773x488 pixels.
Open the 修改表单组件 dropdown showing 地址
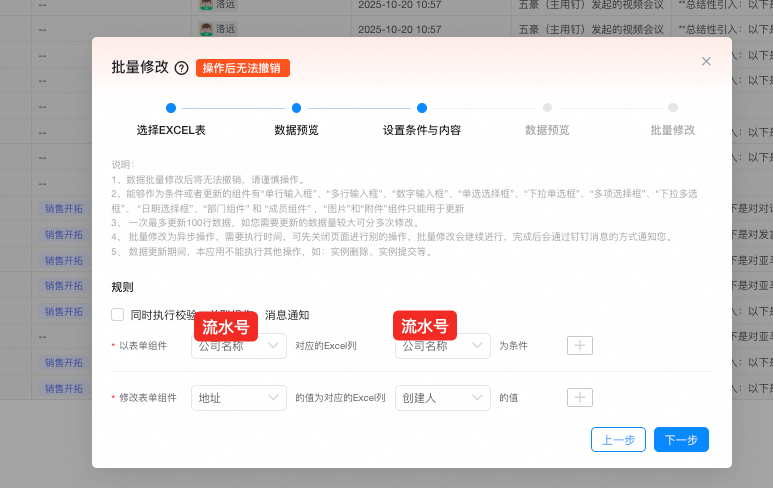tap(238, 398)
